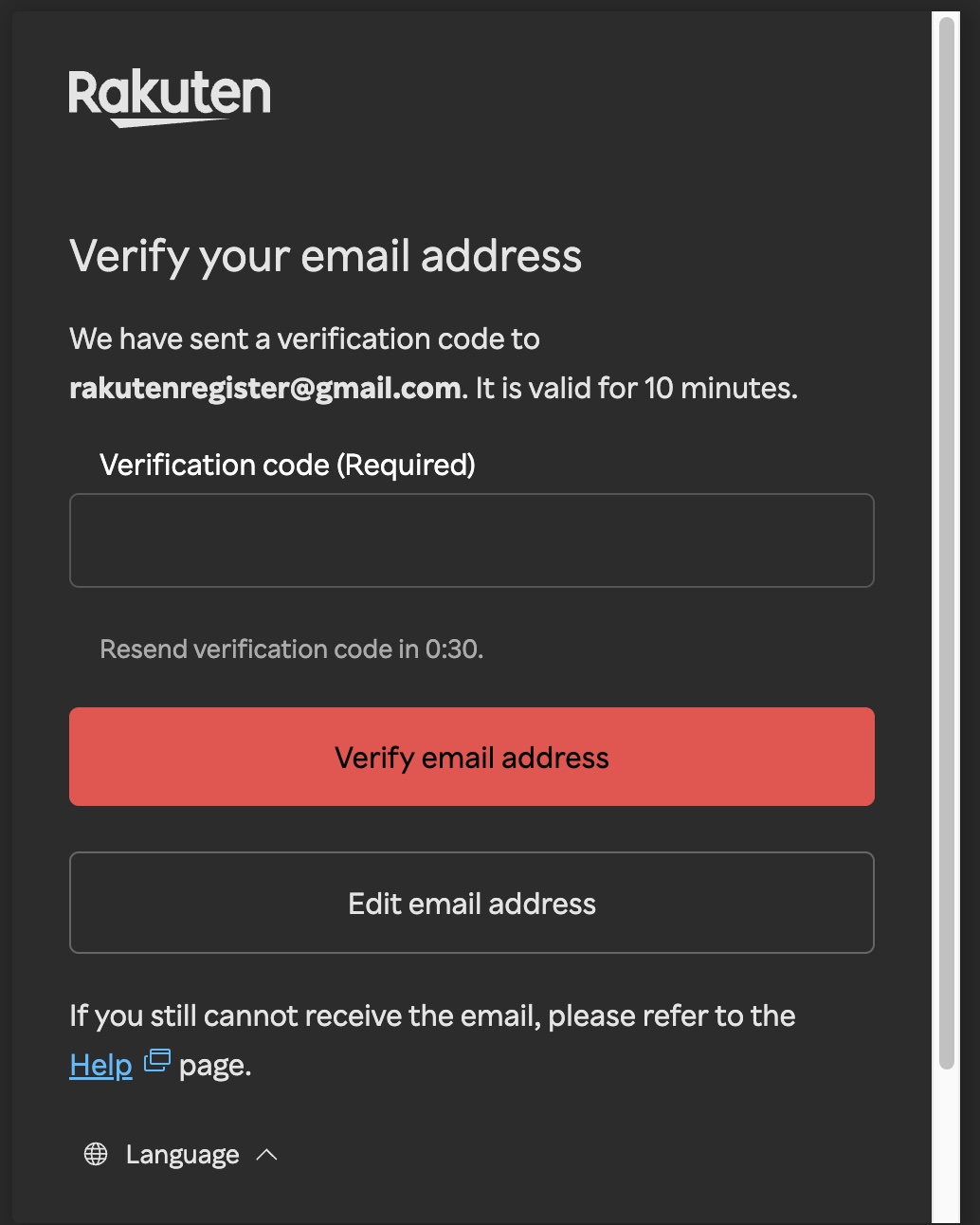Click the "If you still cannot receive" sentence
The width and height of the screenshot is (980, 1225).
click(x=431, y=1015)
